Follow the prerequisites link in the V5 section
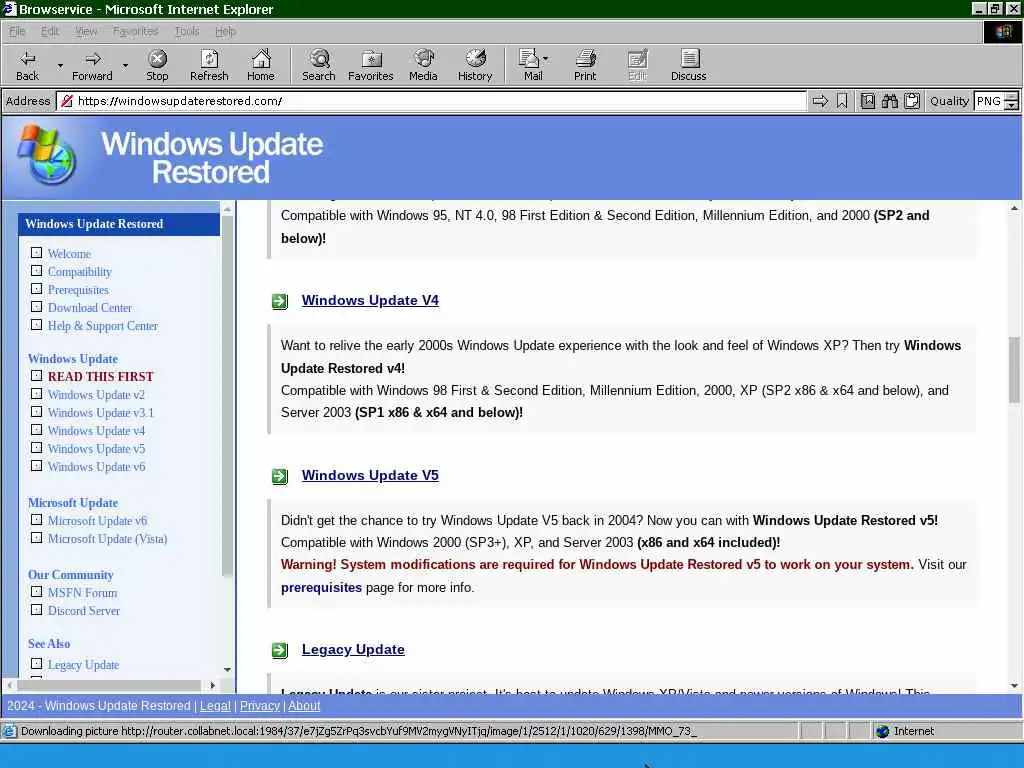 click(321, 588)
